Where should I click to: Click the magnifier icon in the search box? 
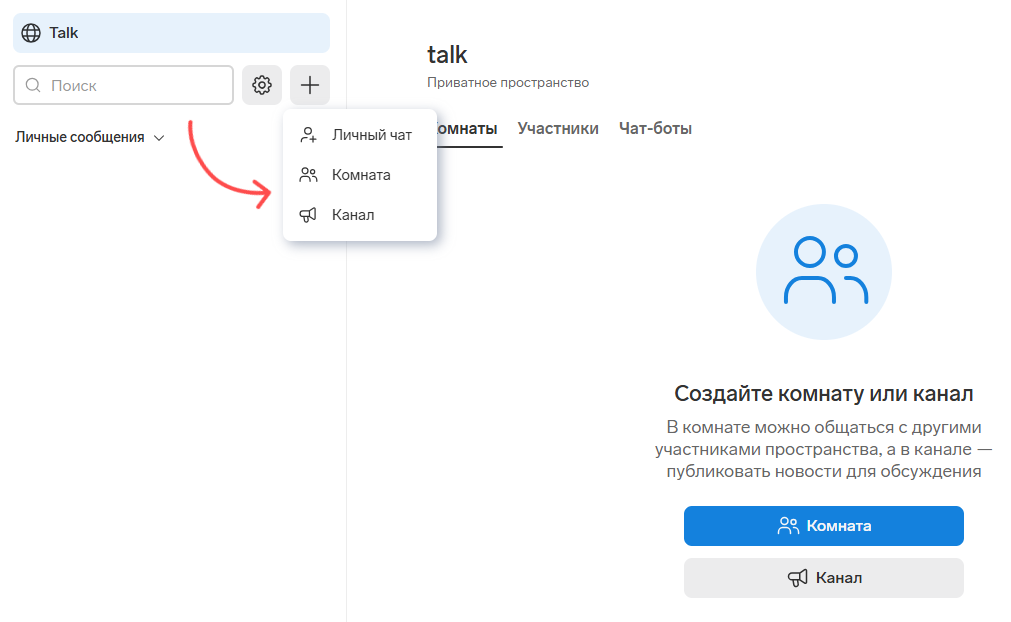click(33, 86)
